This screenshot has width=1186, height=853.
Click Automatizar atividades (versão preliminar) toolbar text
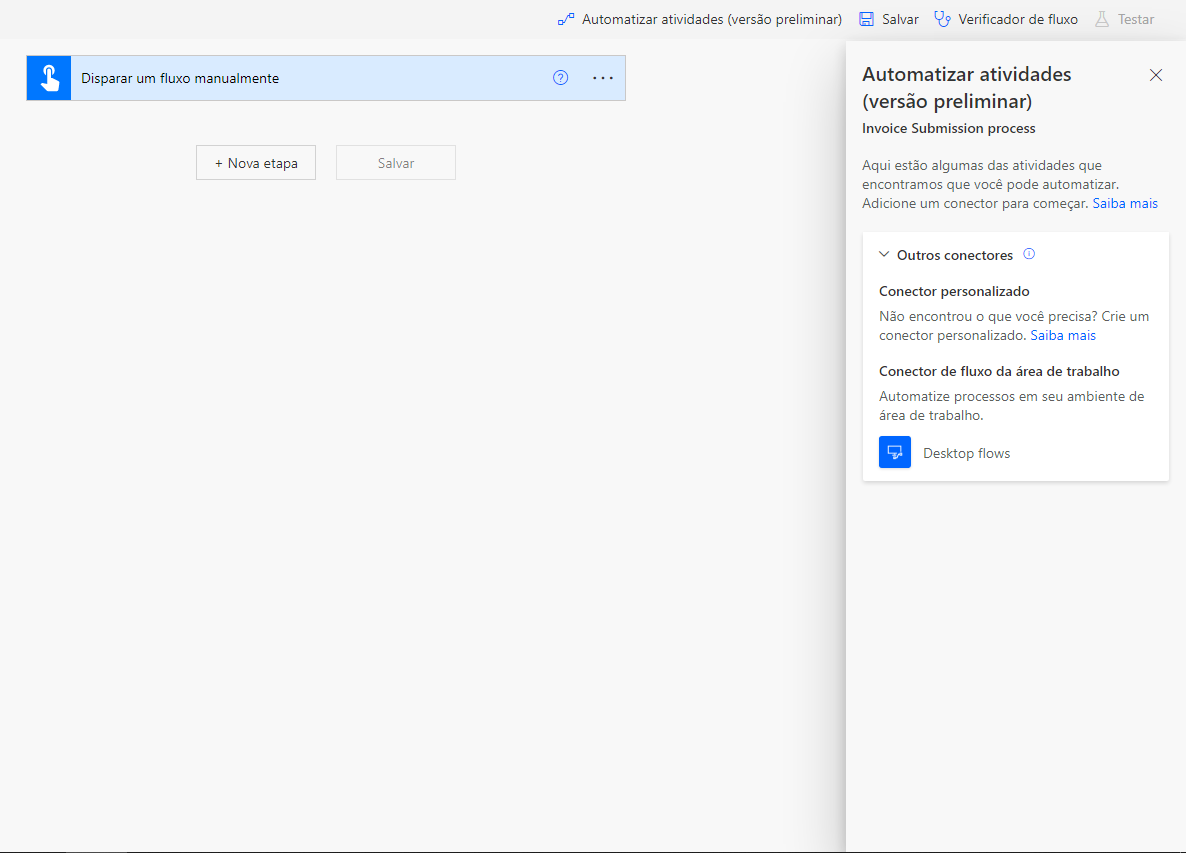(712, 20)
